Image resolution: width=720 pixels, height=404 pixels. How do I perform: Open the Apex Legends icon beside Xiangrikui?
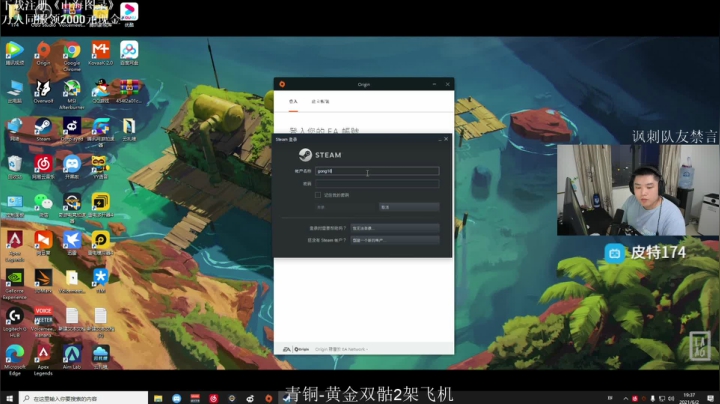click(x=15, y=246)
